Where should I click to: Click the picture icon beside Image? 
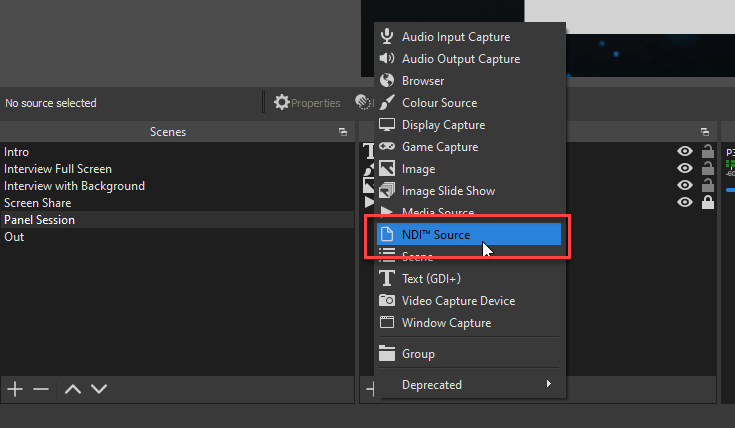pyautogui.click(x=387, y=168)
